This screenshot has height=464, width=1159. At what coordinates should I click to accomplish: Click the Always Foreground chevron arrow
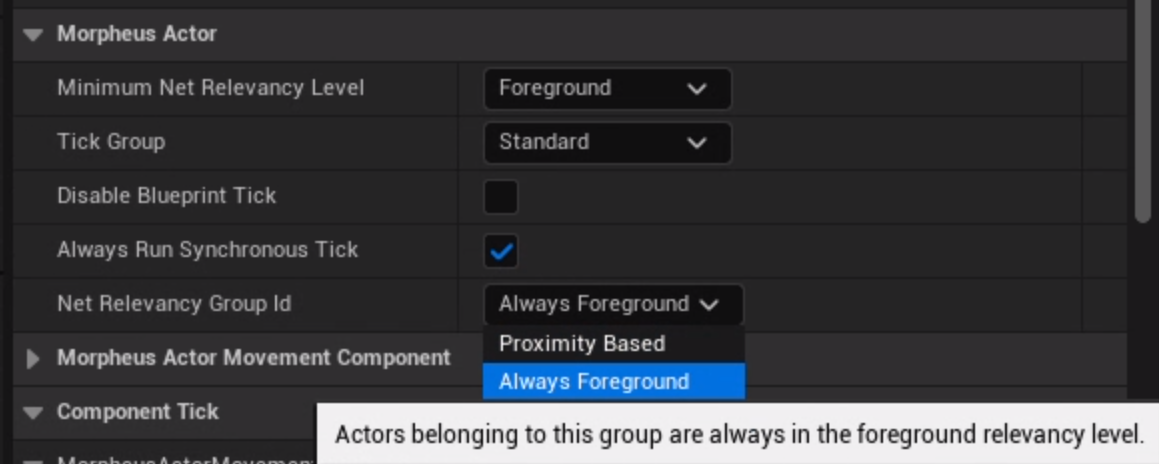point(710,304)
